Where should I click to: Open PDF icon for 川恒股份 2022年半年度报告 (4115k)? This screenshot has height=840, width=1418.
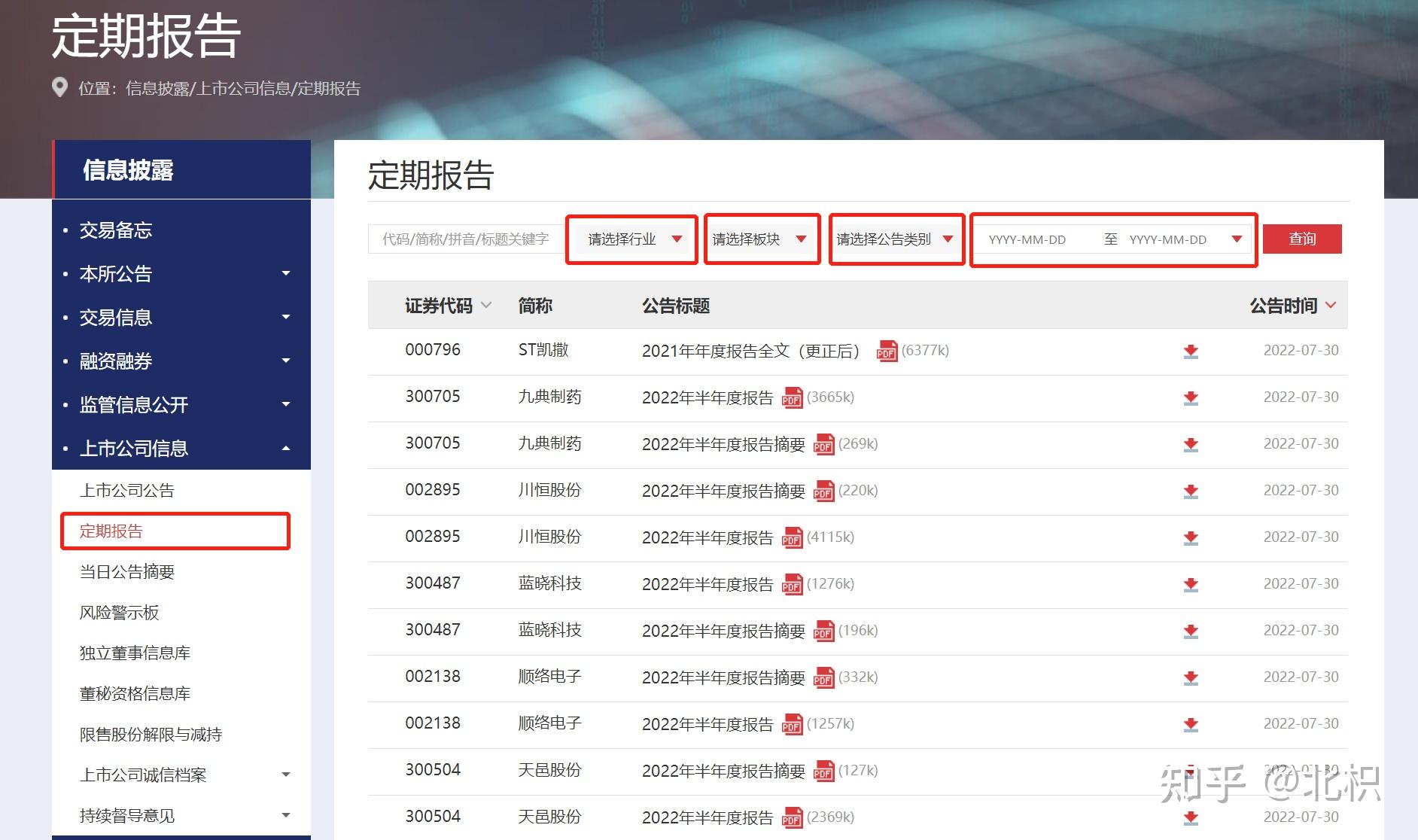[x=792, y=537]
